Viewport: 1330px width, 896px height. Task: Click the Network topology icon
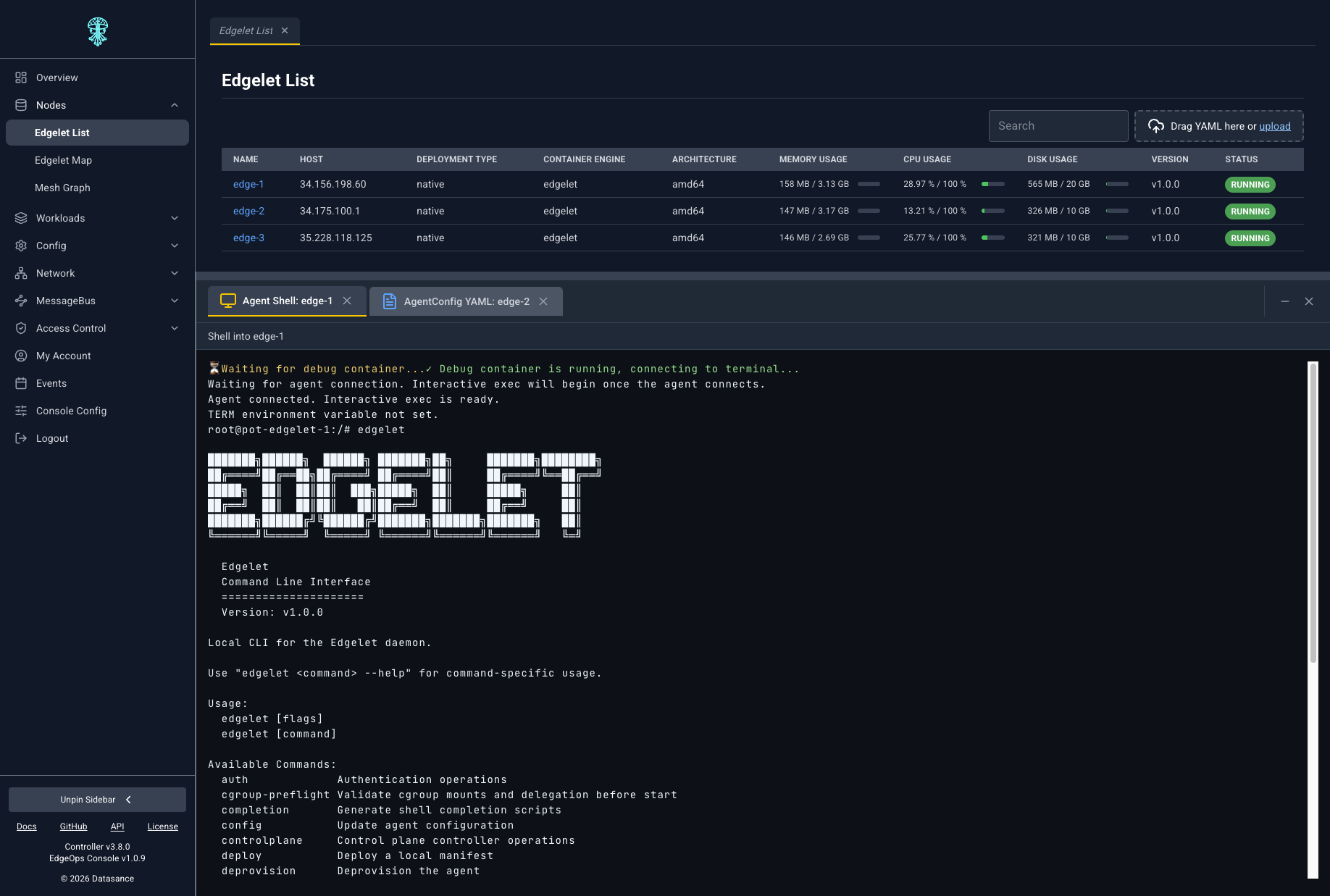click(21, 273)
